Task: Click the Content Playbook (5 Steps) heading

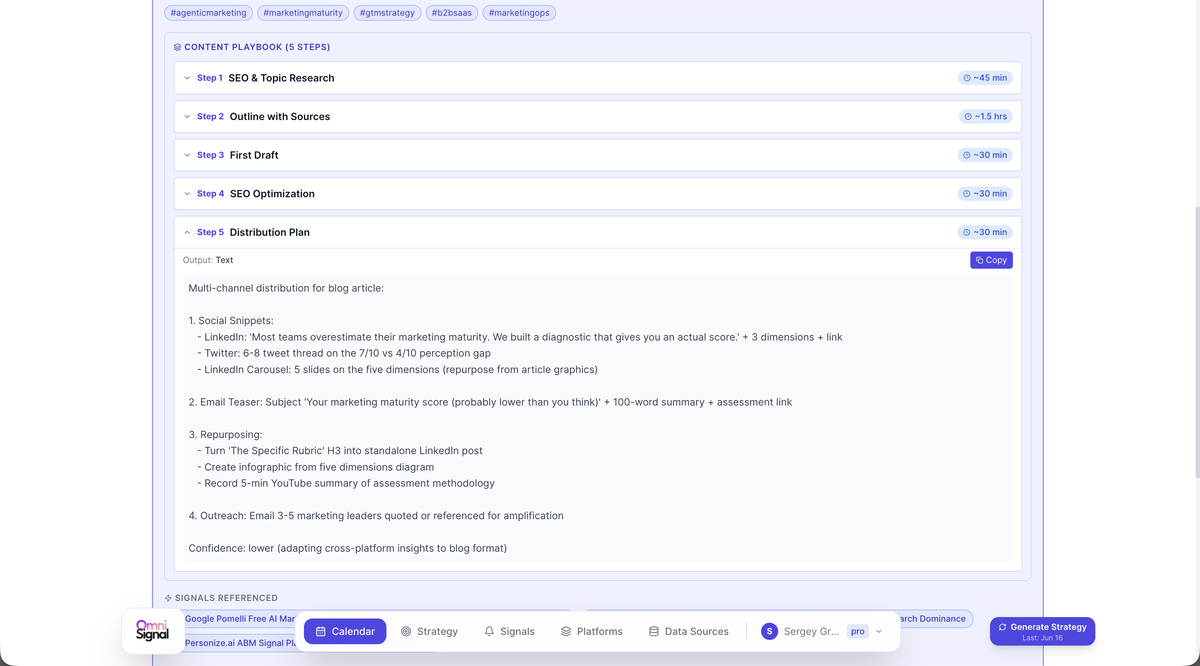Action: coord(257,47)
